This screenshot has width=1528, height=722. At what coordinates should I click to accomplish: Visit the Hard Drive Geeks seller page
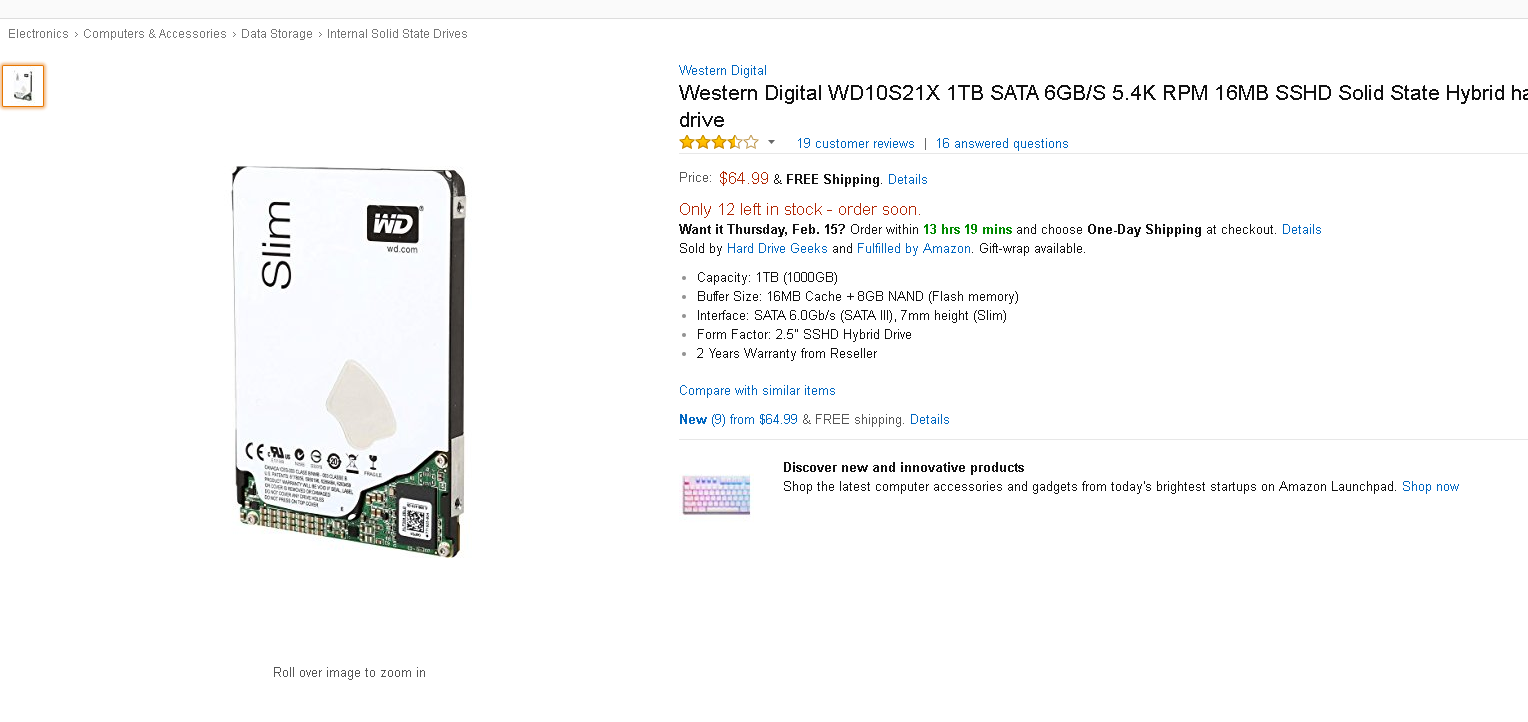(777, 248)
